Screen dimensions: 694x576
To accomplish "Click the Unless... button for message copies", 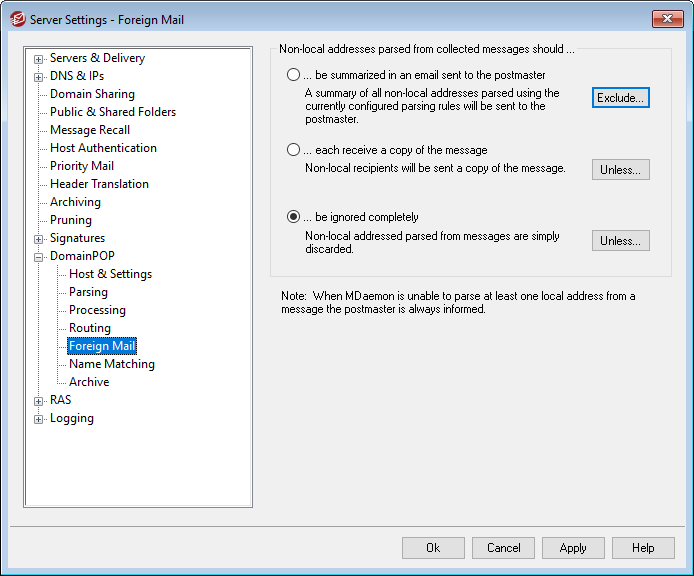I will click(620, 169).
